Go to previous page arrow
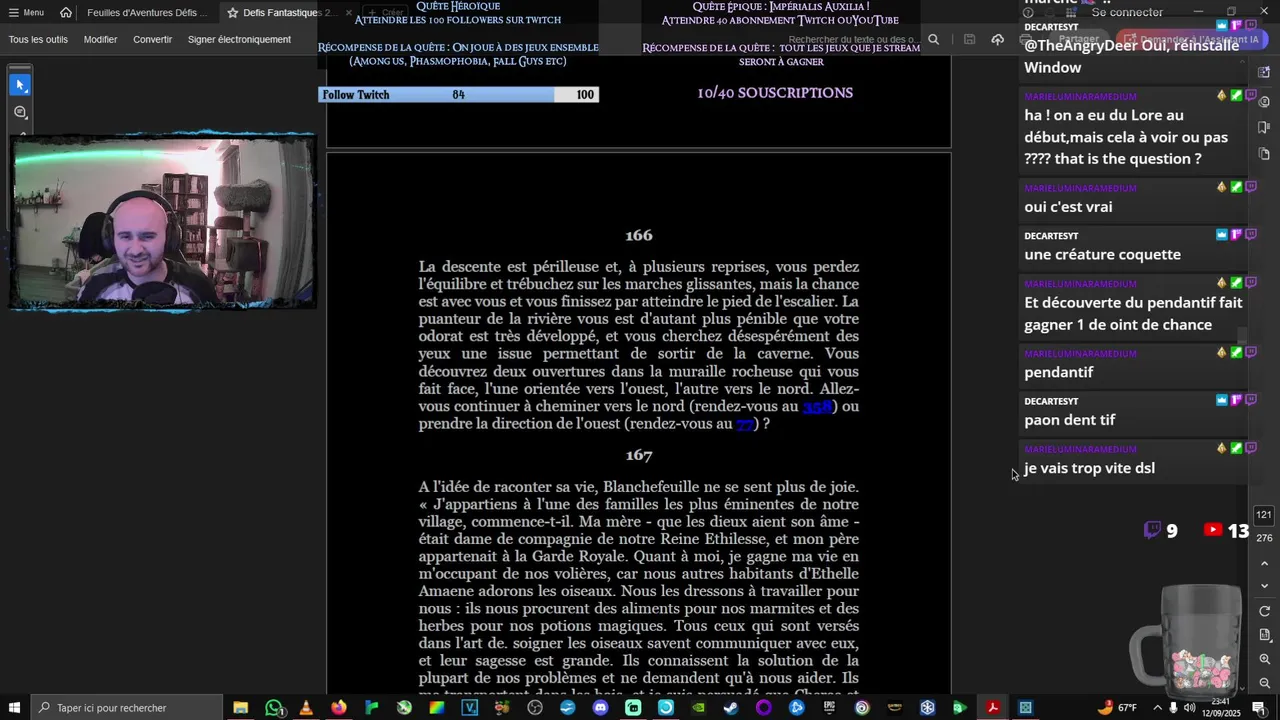1280x720 pixels. [1264, 564]
